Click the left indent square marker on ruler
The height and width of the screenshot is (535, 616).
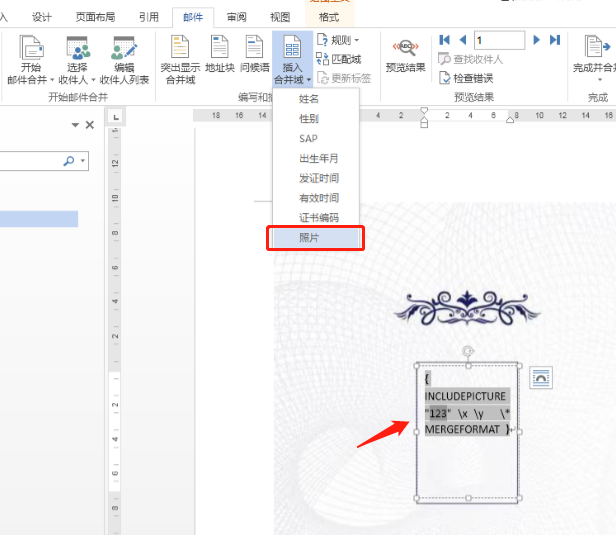tap(424, 124)
